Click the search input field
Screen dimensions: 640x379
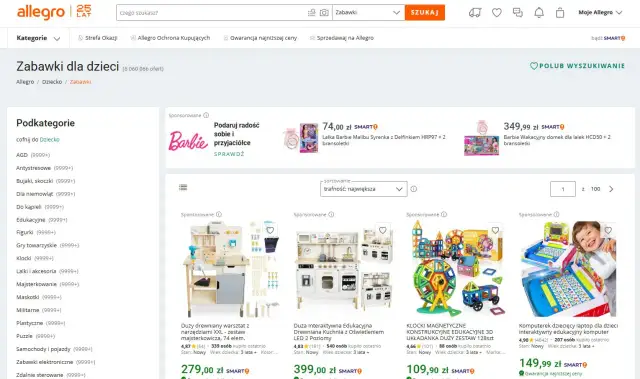(212, 13)
